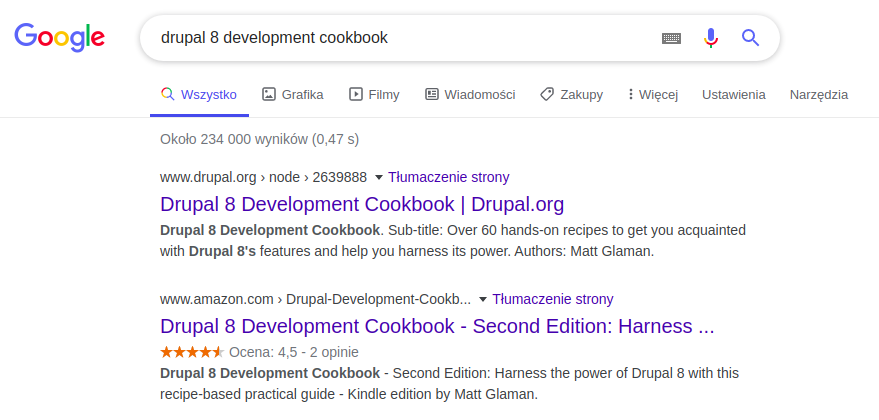Click the three-dot icon beside Więcej
Image resolution: width=879 pixels, height=420 pixels.
631,94
